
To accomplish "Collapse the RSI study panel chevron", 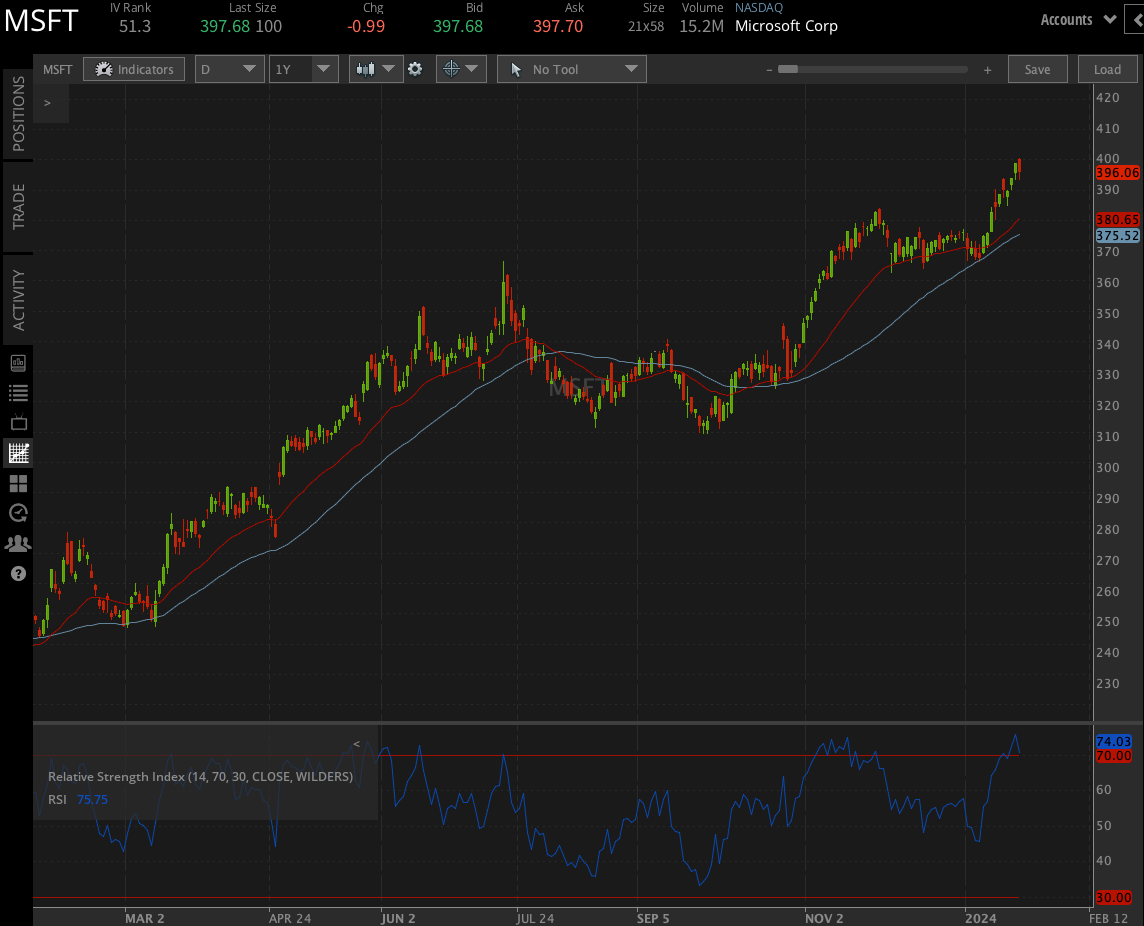I will click(356, 743).
